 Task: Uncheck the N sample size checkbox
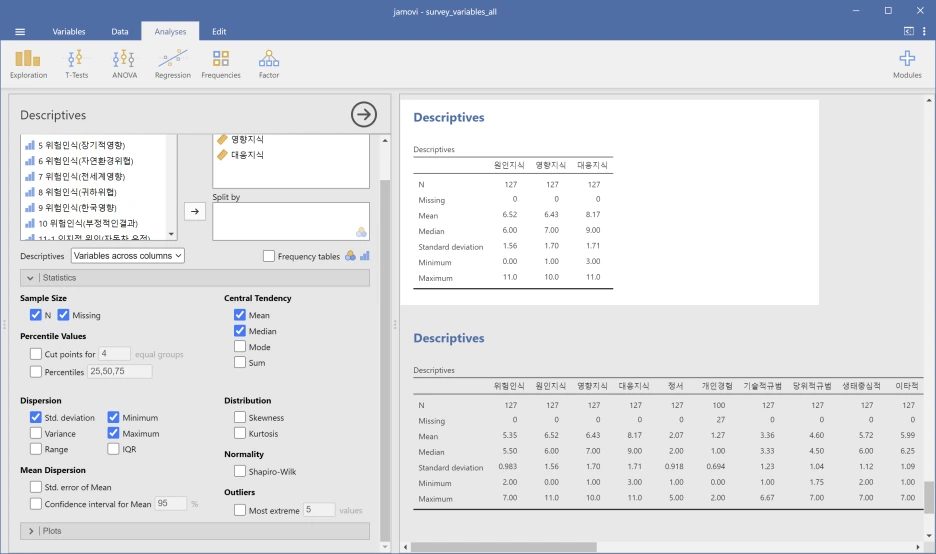[36, 315]
